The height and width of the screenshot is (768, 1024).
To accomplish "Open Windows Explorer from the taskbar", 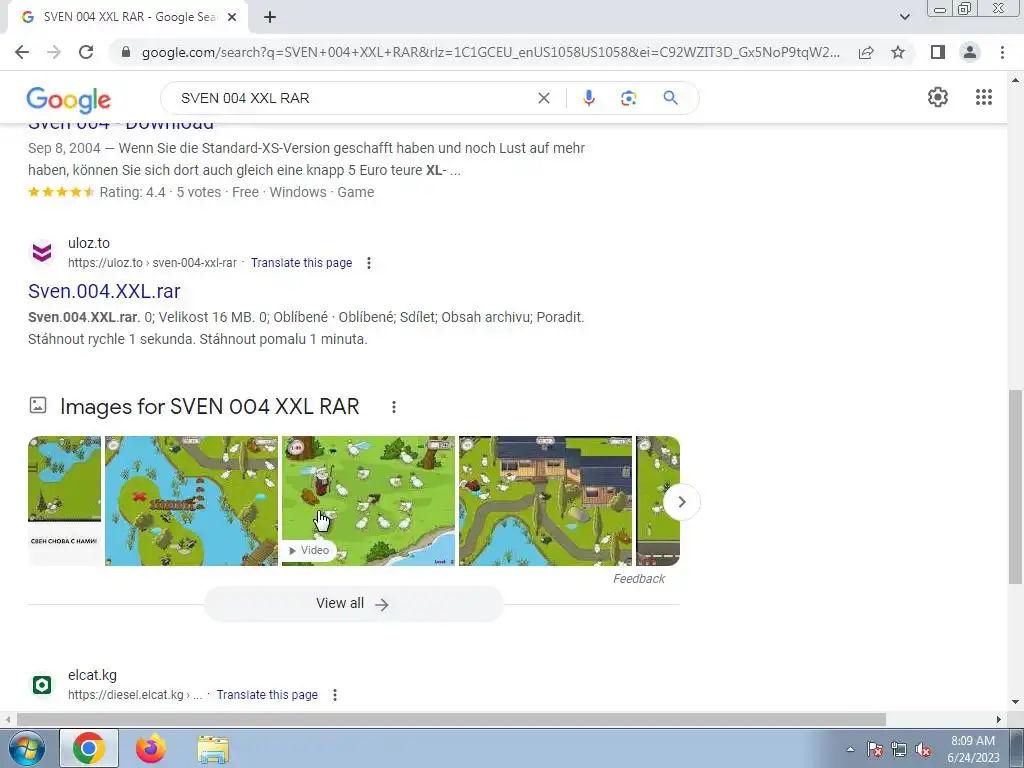I will point(213,749).
